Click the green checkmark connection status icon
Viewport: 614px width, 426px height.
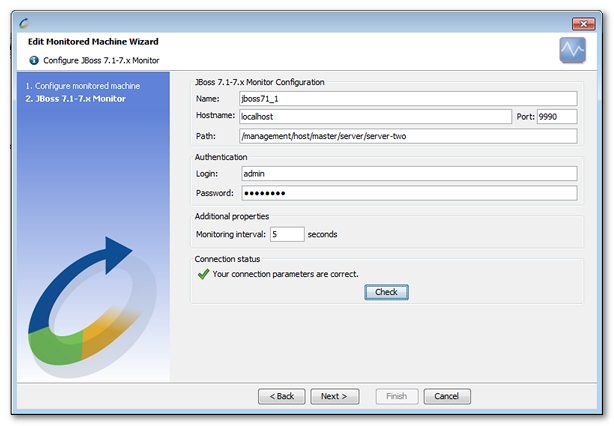(204, 274)
